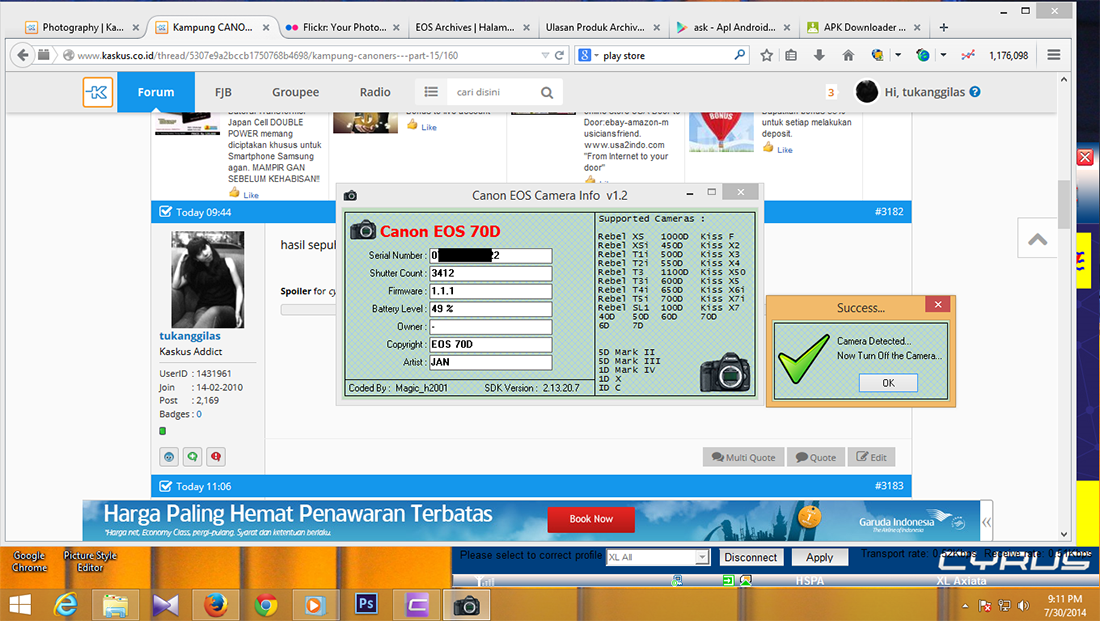Open Radio menu item
Image resolution: width=1100 pixels, height=621 pixels.
click(375, 92)
